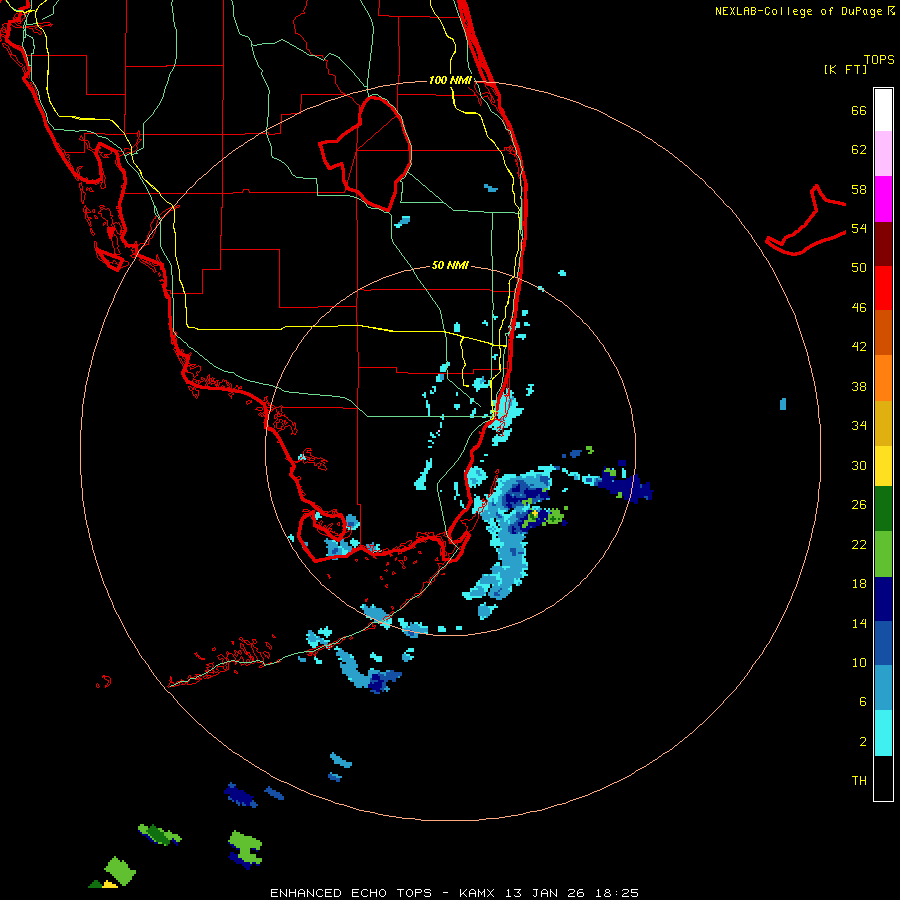Screen dimensions: 900x900
Task: Click the 13 JAN 26 date in caption
Action: [544, 893]
